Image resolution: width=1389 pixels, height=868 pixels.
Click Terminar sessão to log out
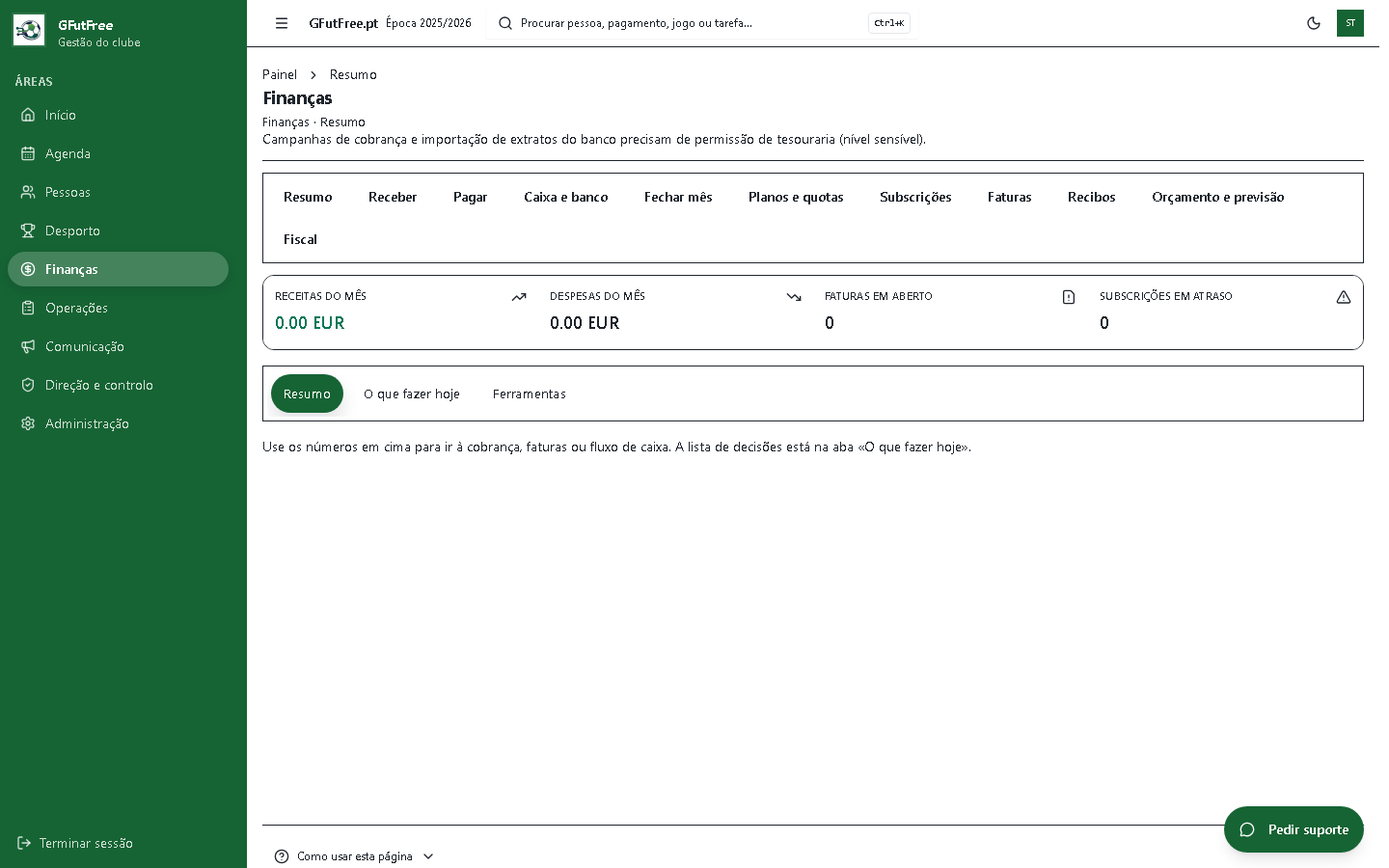pos(75,843)
